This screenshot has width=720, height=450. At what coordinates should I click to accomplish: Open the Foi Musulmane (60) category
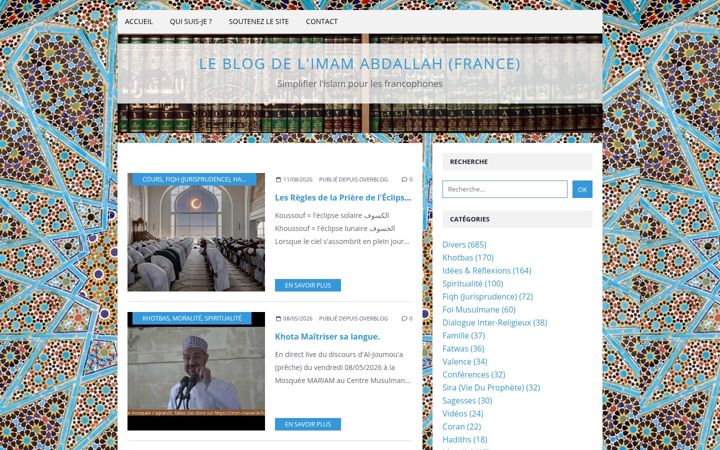pyautogui.click(x=479, y=309)
